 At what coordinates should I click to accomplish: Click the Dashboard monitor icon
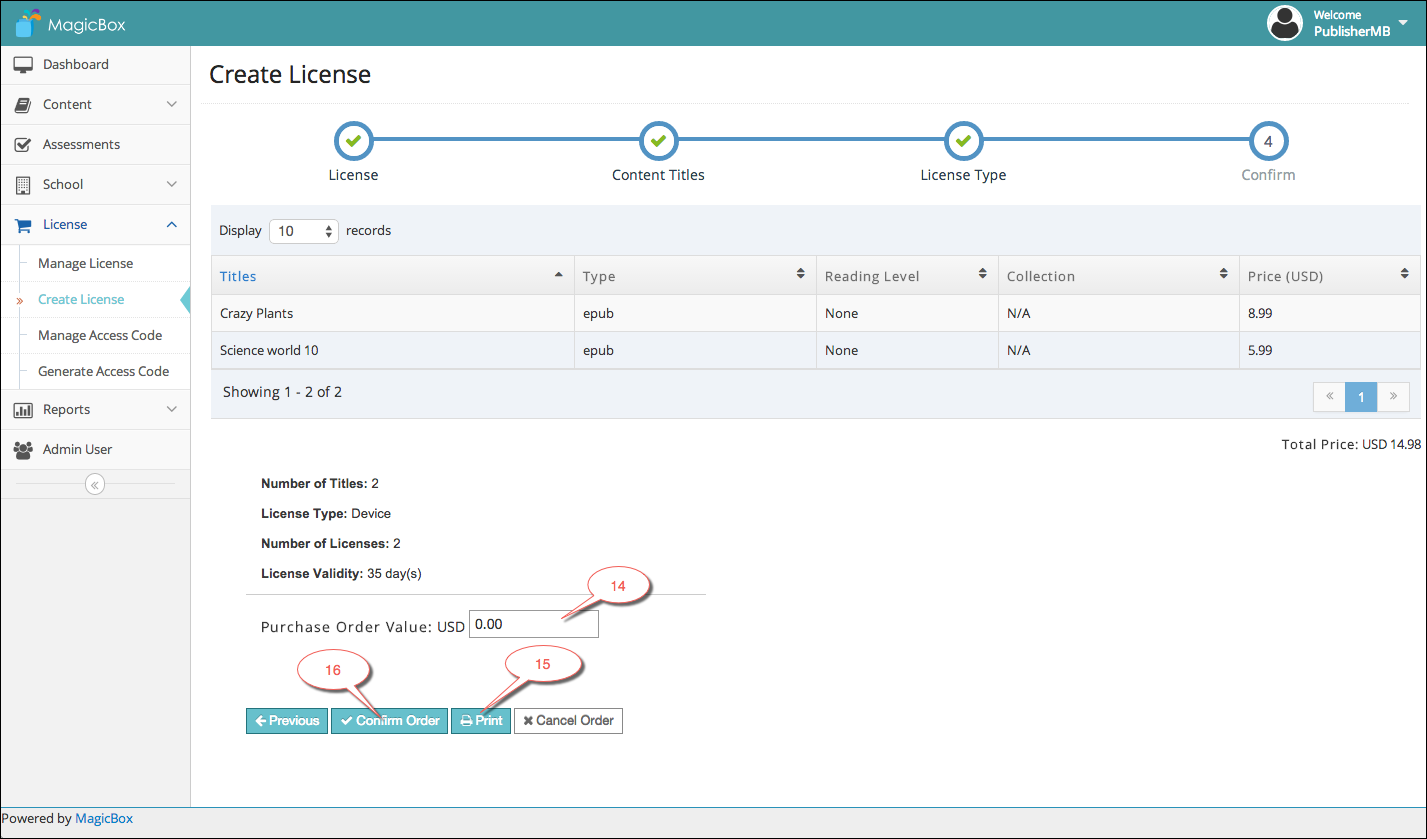coord(23,65)
